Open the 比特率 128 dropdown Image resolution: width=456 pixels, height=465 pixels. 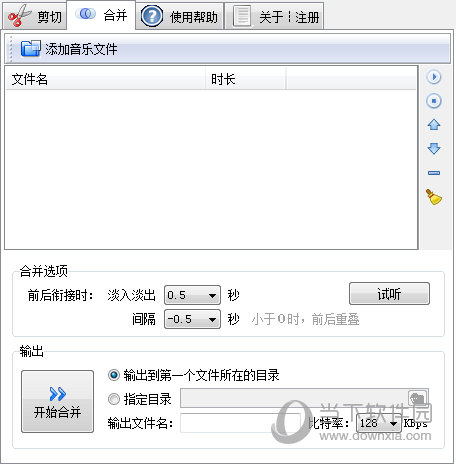pos(378,423)
